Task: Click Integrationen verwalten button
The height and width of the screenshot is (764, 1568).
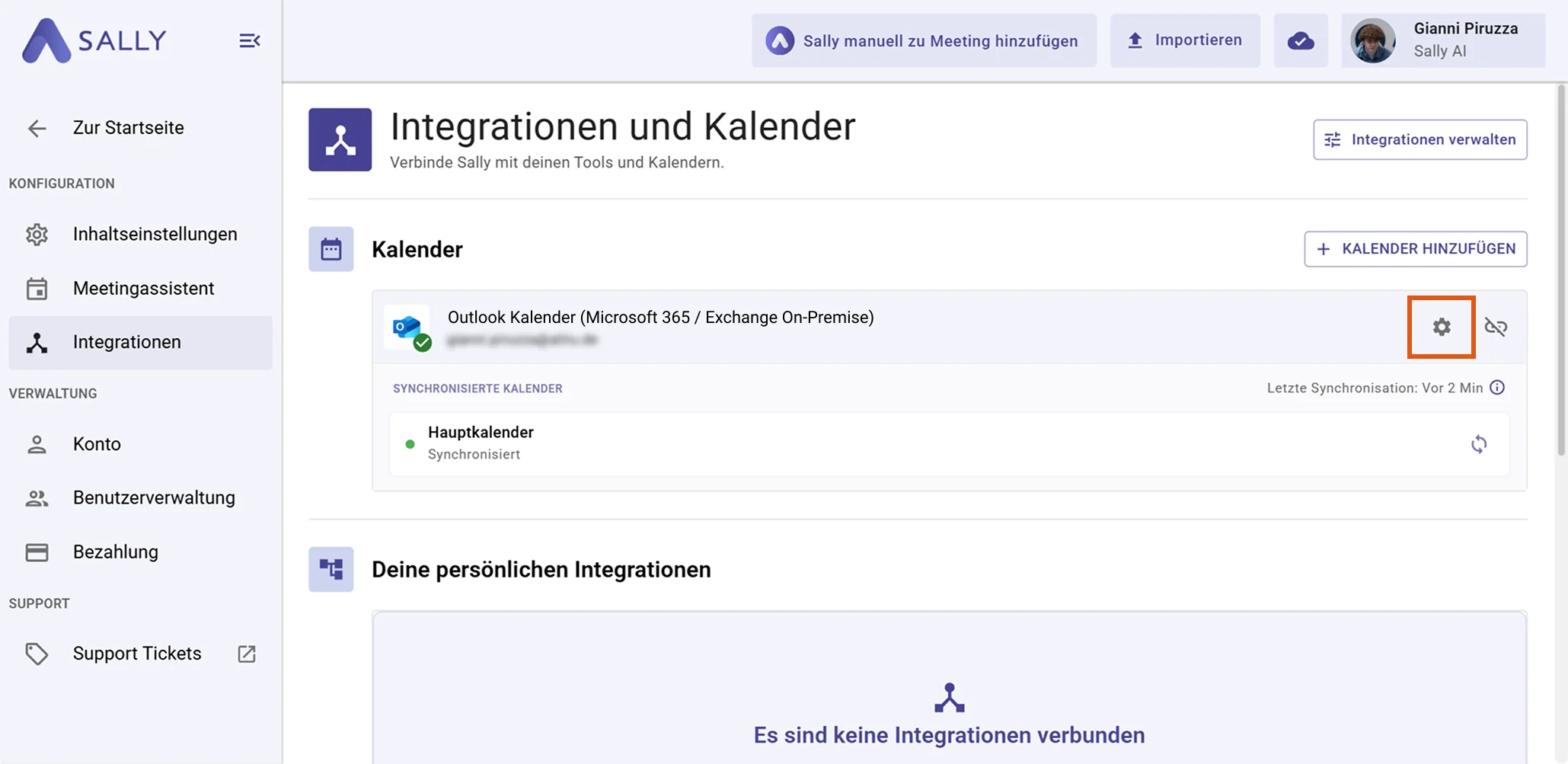Action: click(x=1420, y=139)
